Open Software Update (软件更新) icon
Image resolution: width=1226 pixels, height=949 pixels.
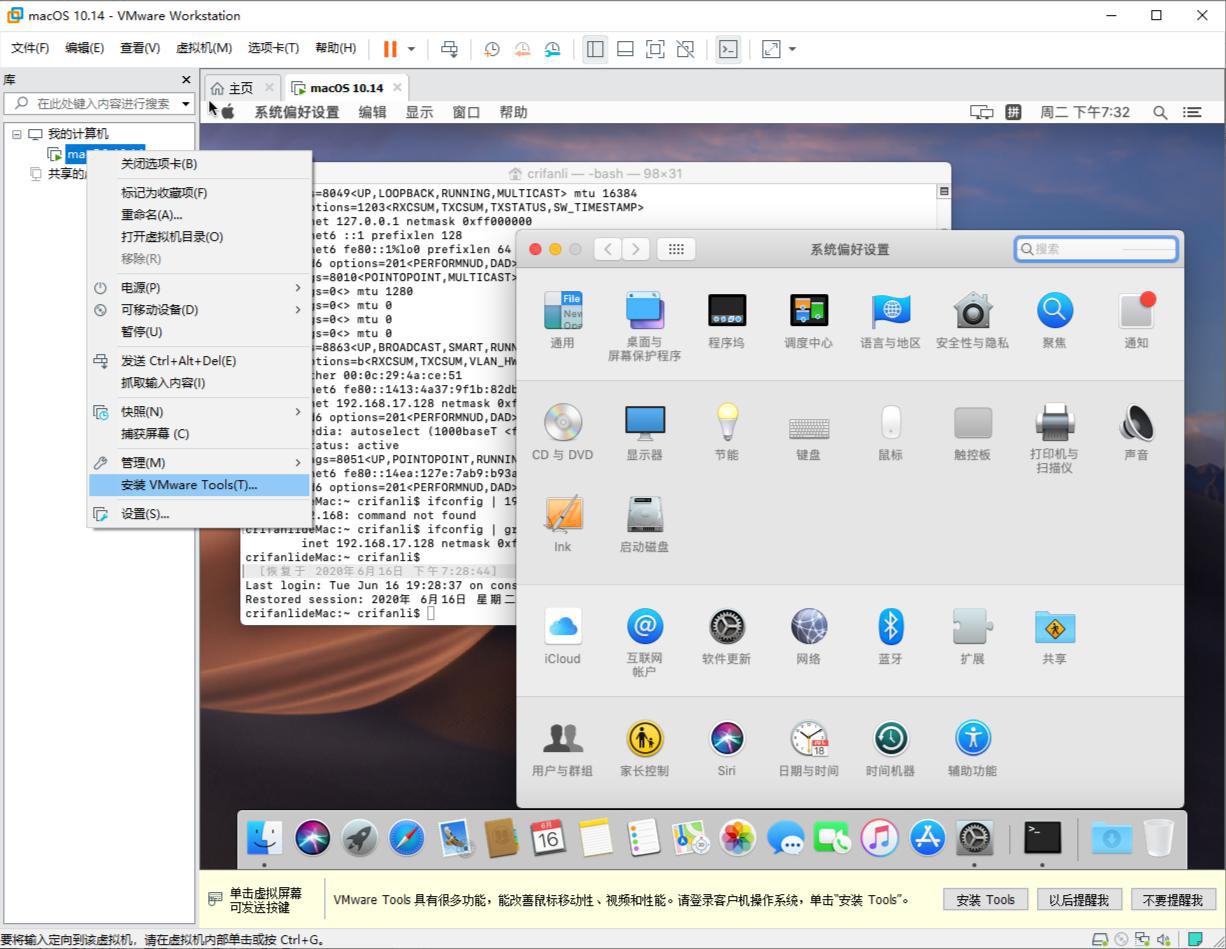coord(726,627)
